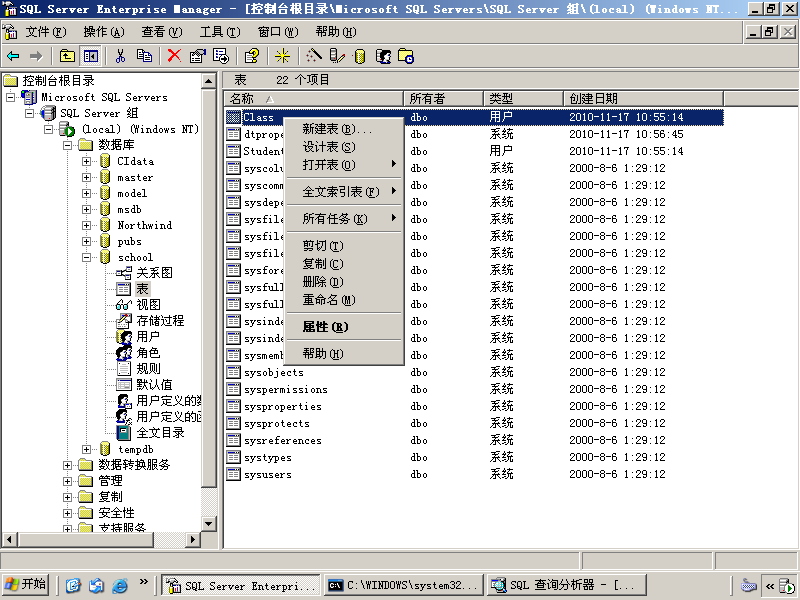Click the Forward arrow toolbar icon
This screenshot has width=800, height=600.
point(36,56)
